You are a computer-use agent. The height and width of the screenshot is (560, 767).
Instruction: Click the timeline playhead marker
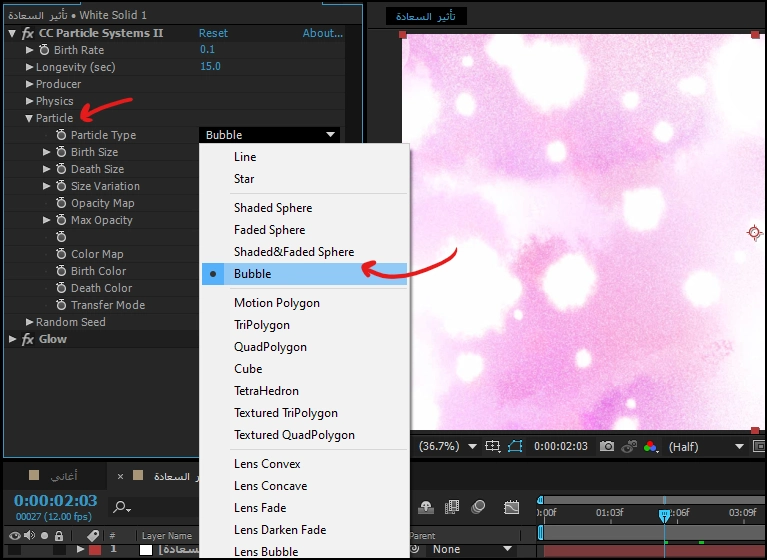tap(664, 515)
